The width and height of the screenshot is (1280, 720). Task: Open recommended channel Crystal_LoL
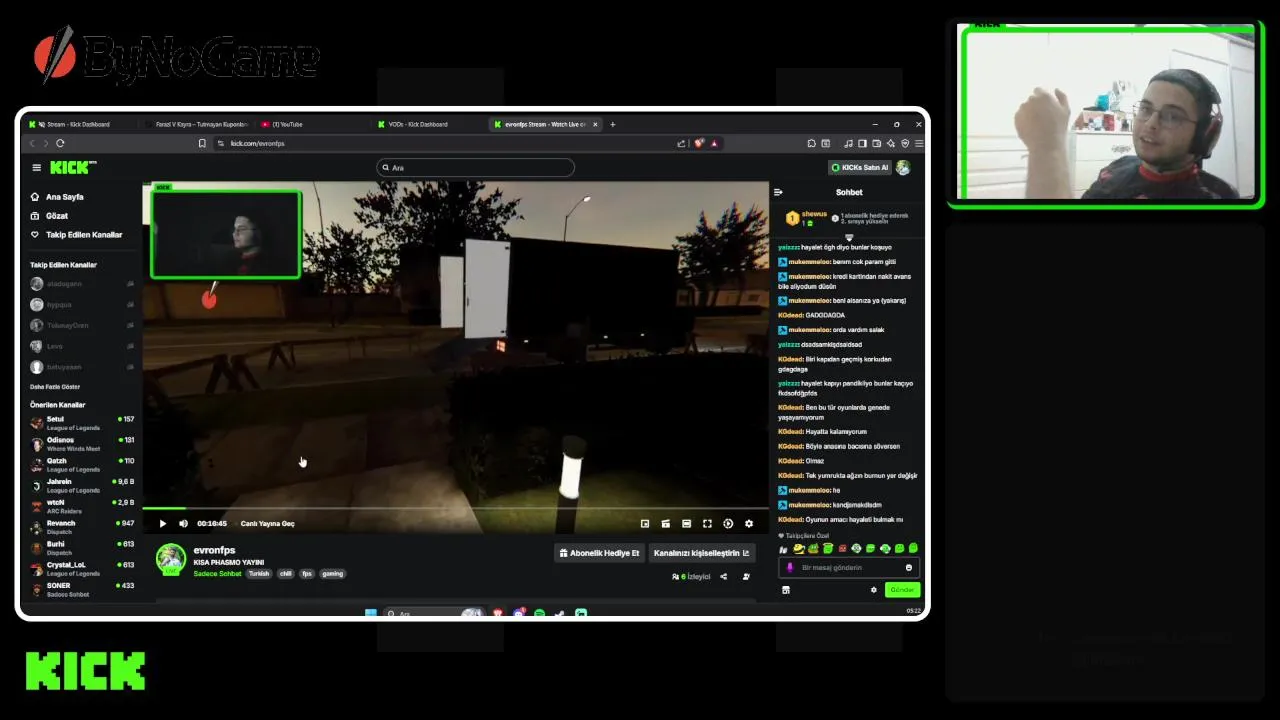[x=82, y=569]
